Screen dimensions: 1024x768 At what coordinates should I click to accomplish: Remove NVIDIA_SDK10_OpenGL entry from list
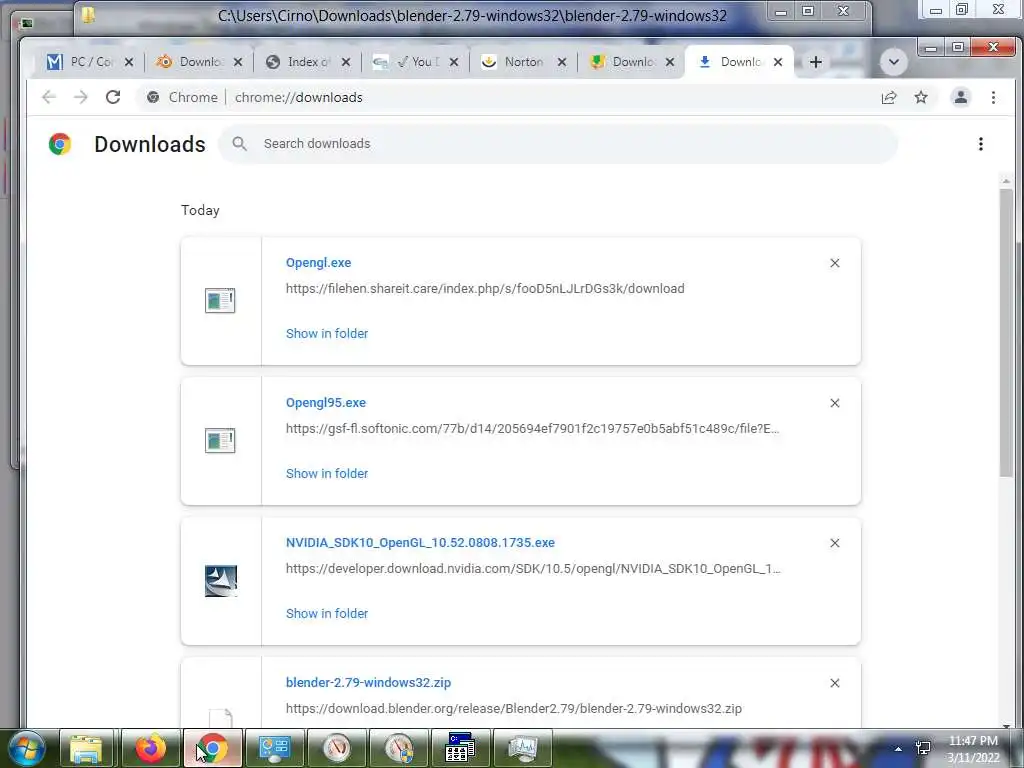pyautogui.click(x=835, y=543)
